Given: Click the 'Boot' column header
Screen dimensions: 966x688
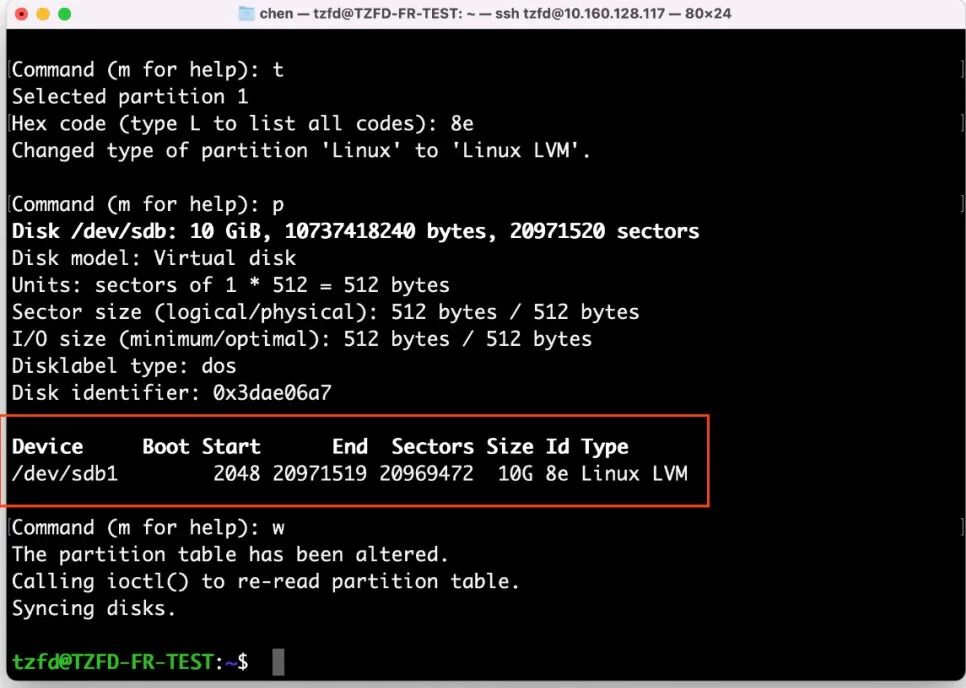Looking at the screenshot, I should pos(166,447).
